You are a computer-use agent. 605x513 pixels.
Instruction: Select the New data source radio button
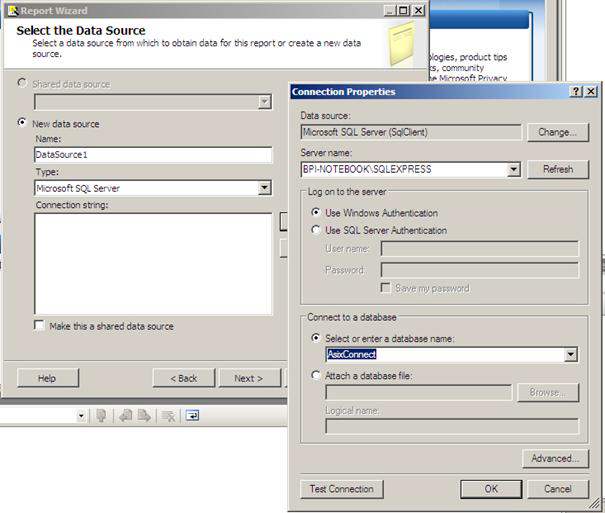22,122
